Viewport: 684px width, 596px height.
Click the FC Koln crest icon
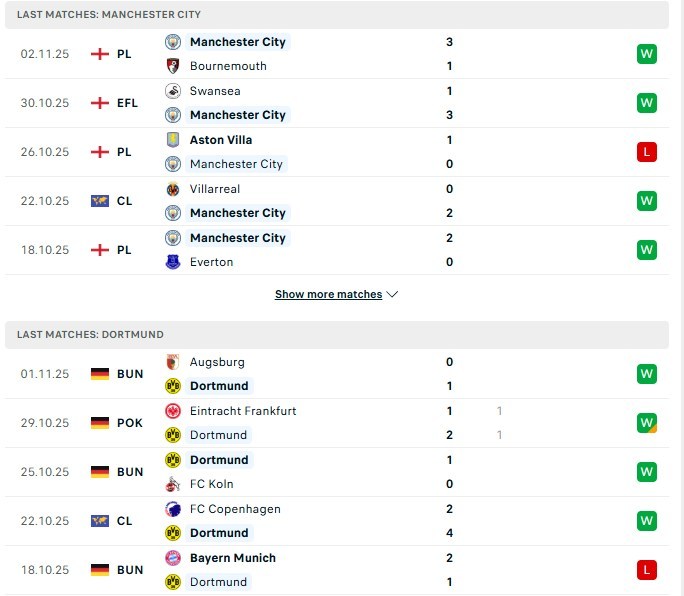coord(172,484)
